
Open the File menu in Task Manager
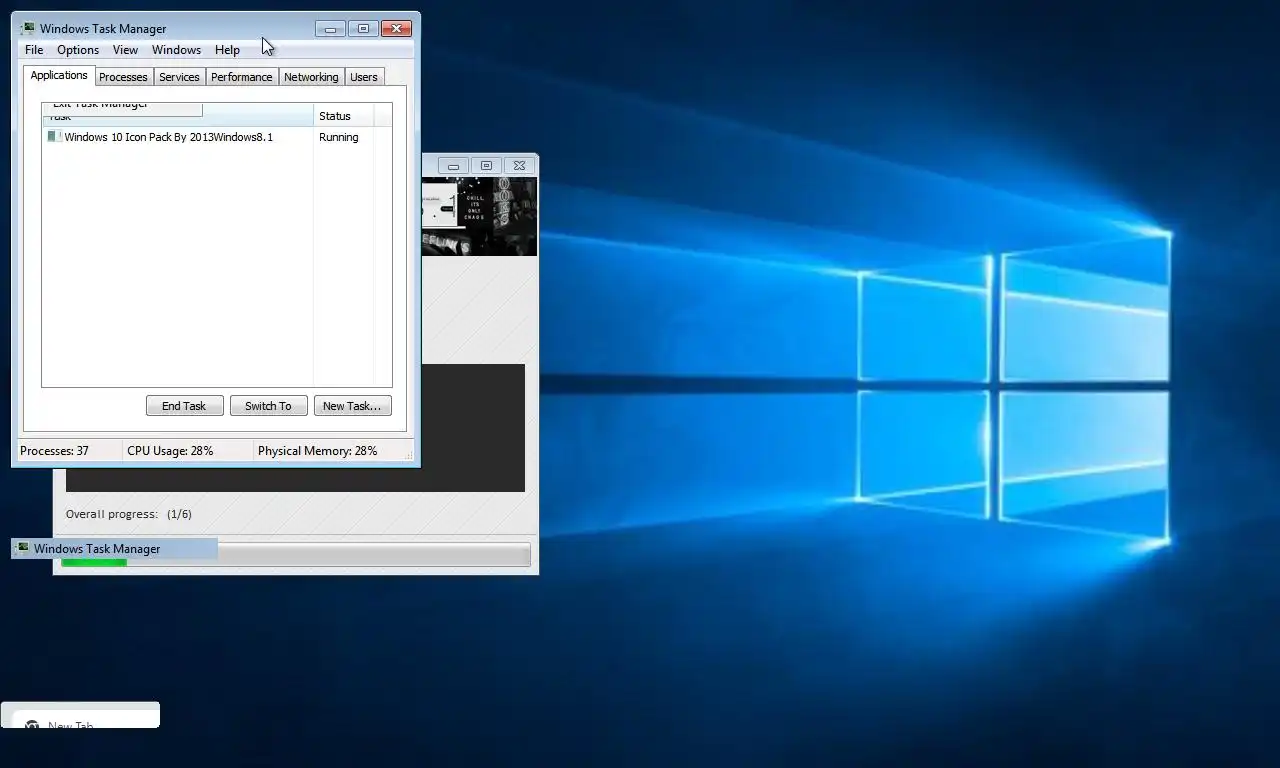click(34, 50)
